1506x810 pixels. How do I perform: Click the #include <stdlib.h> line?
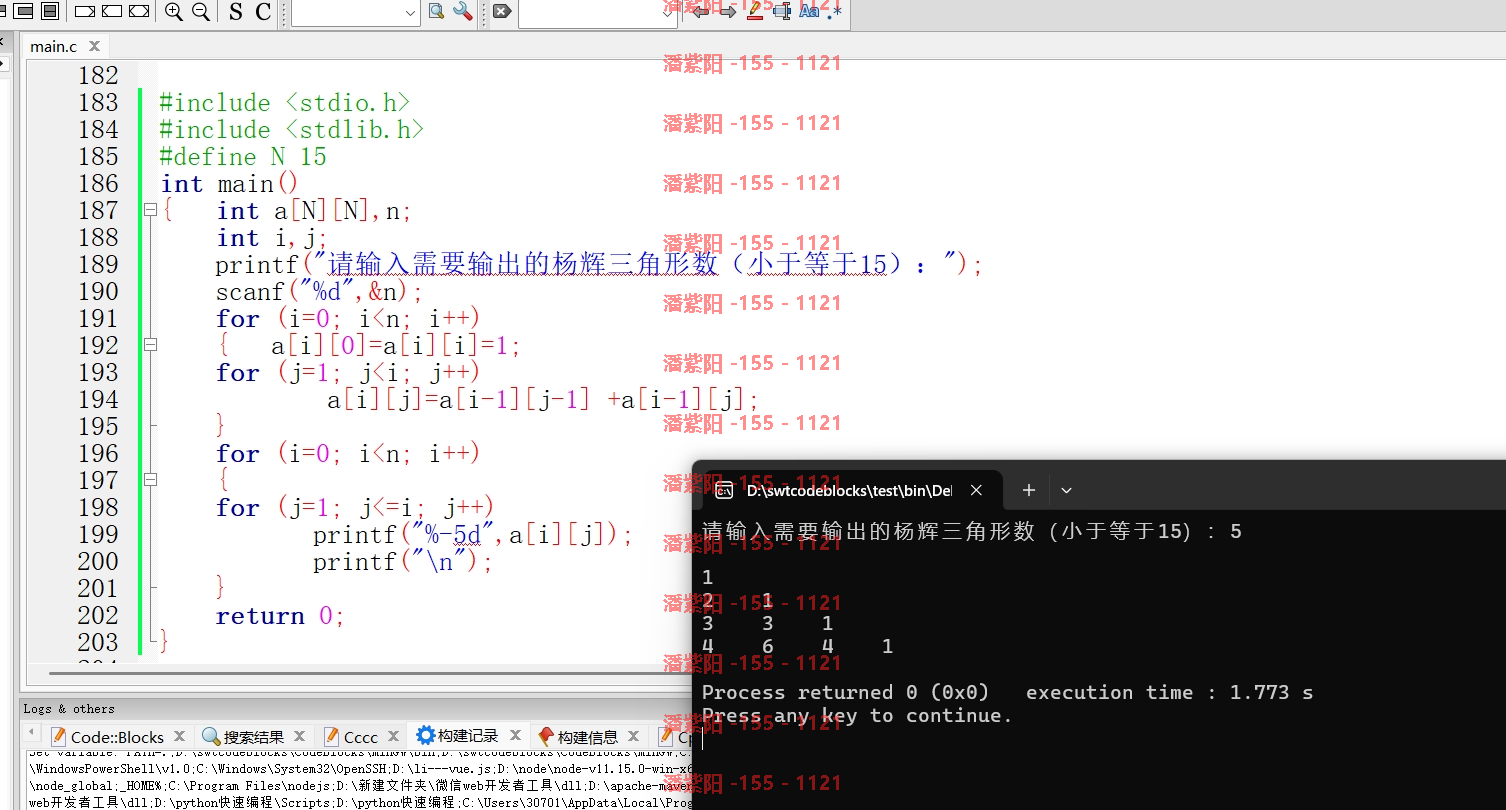click(292, 130)
